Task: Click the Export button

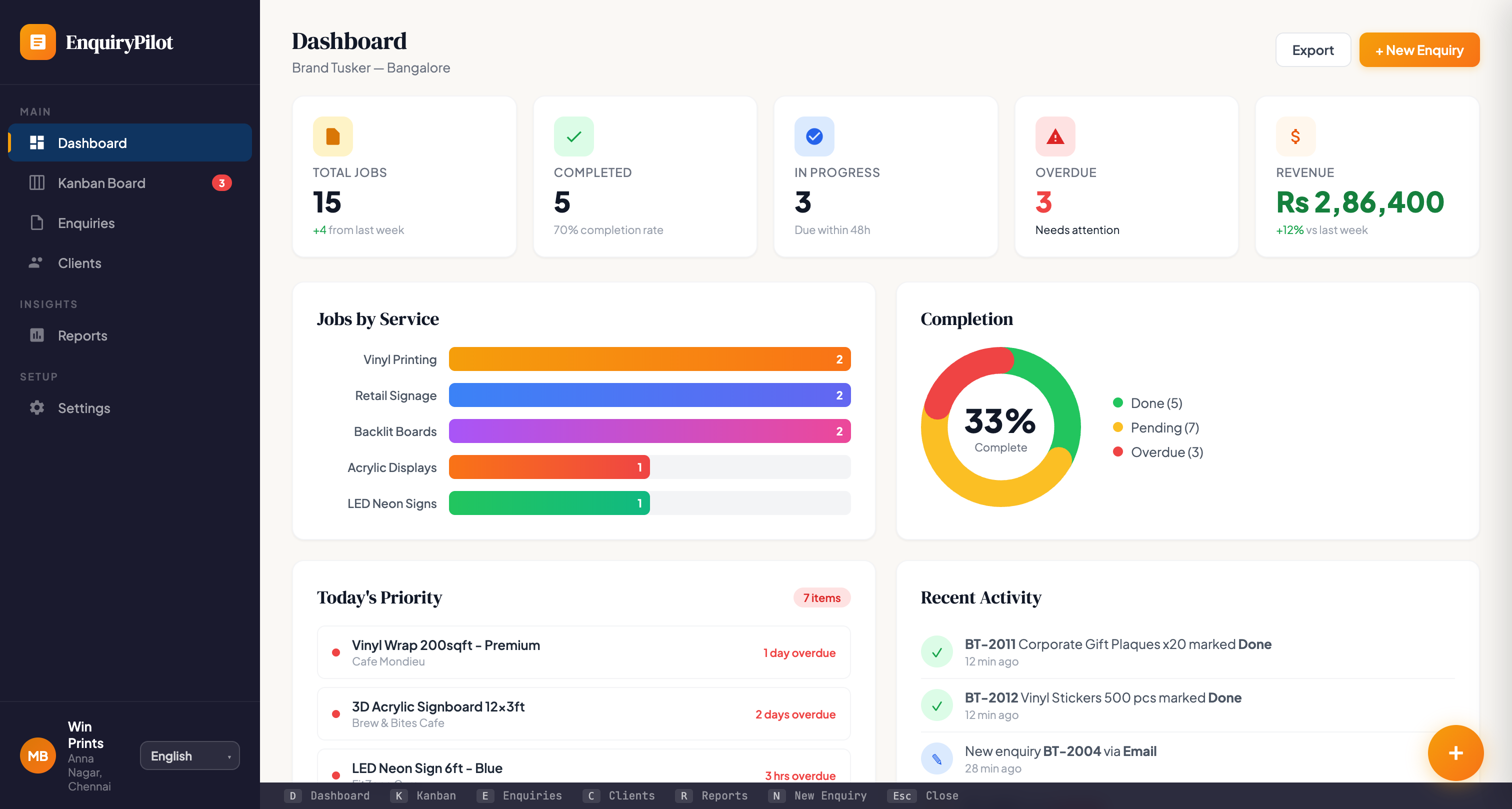Action: pos(1312,49)
